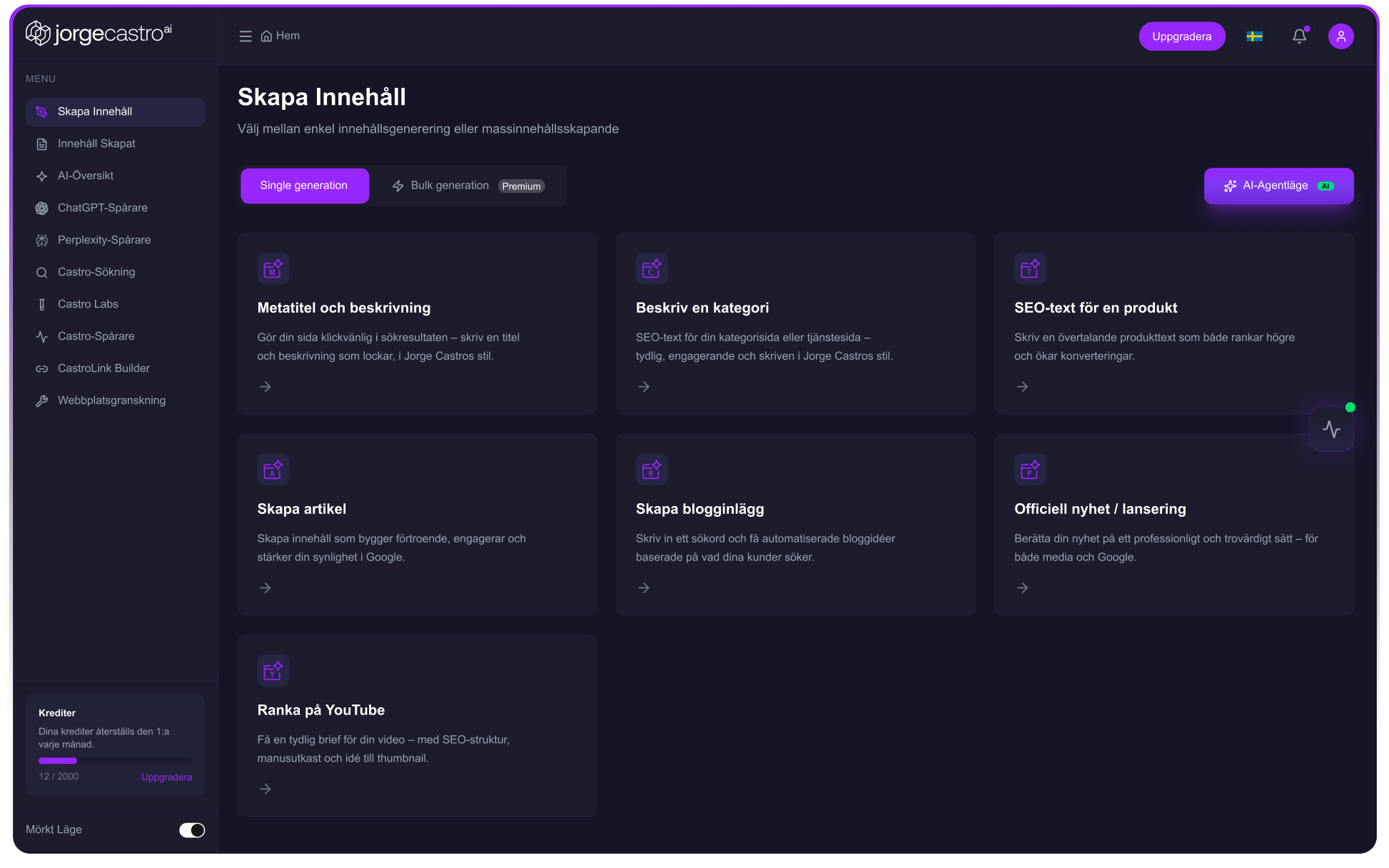
Task: Click the Skapa blogginlägg card icon
Action: click(652, 469)
